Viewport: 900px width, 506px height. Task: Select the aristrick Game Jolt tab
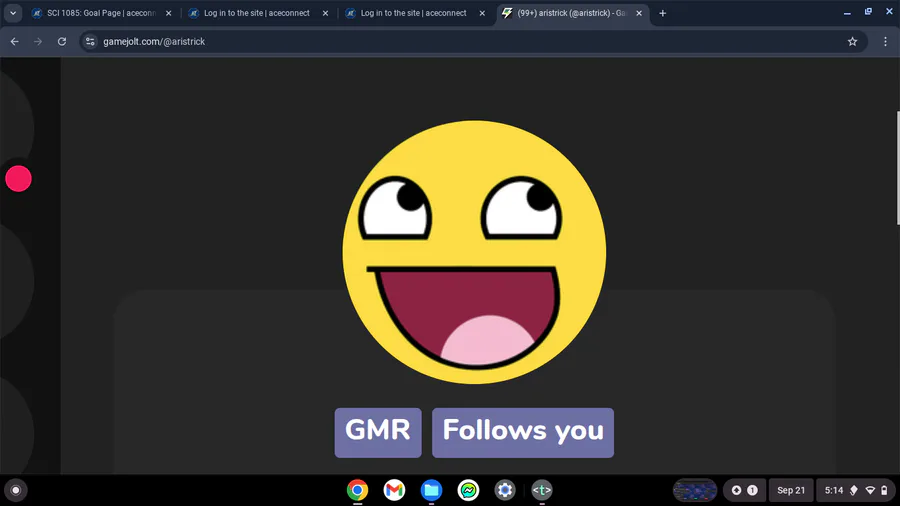[x=572, y=13]
